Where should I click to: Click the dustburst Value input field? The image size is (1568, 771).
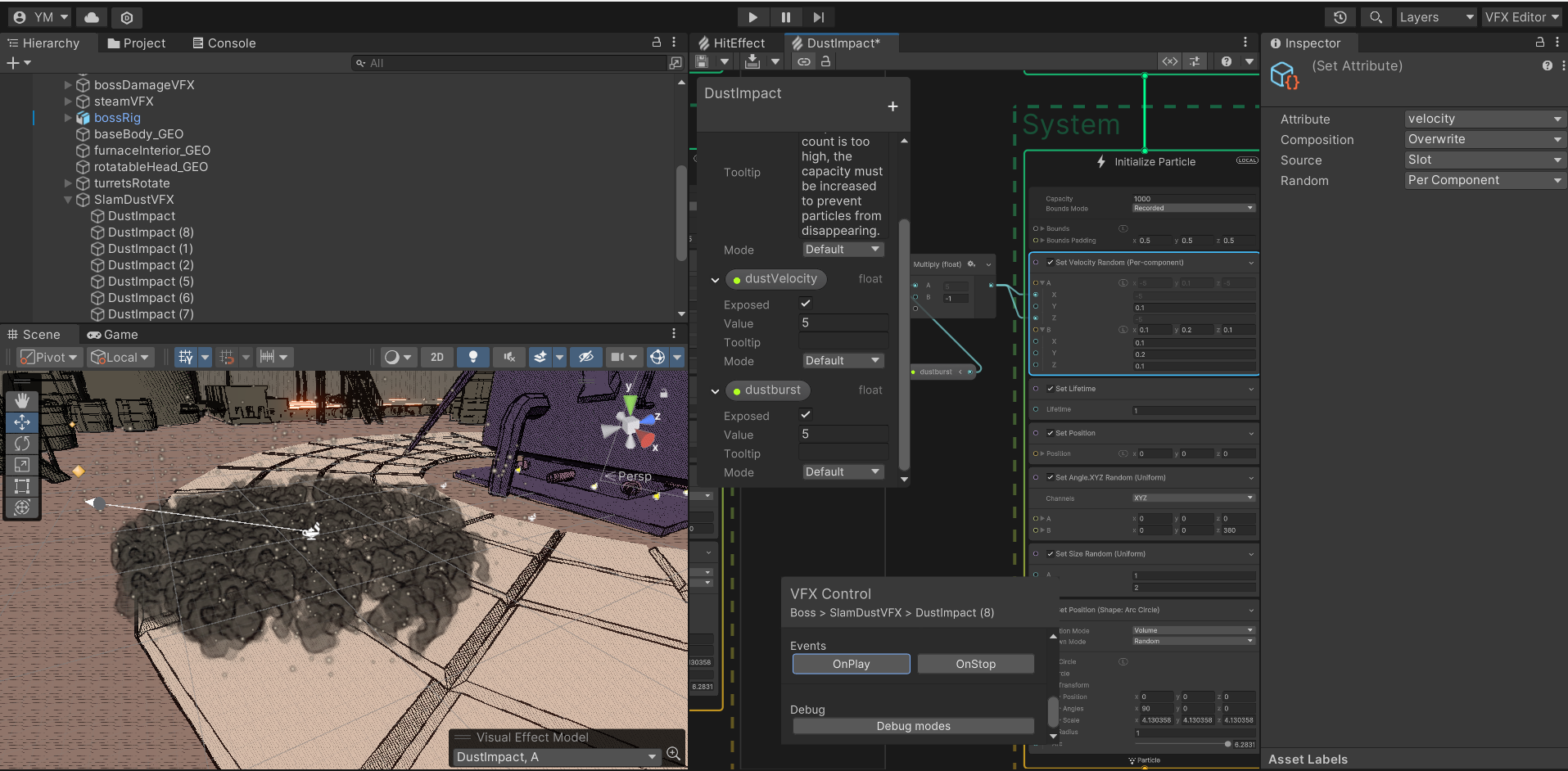click(843, 435)
